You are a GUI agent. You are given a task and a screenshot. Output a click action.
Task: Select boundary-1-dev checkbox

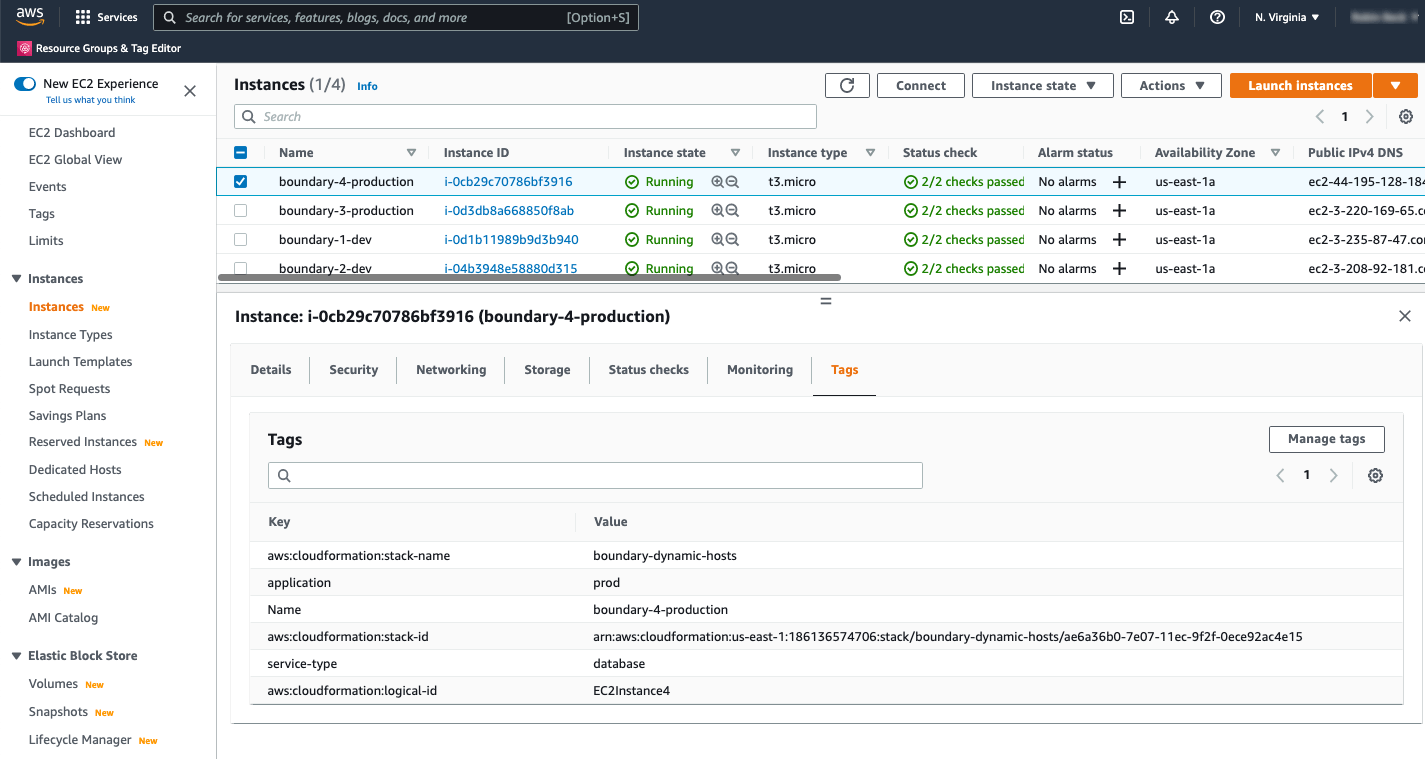pyautogui.click(x=240, y=240)
